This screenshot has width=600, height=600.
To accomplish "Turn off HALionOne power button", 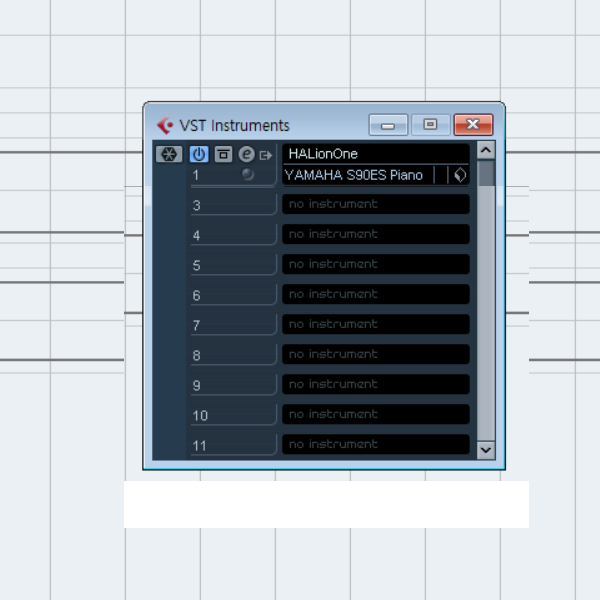I will [199, 154].
